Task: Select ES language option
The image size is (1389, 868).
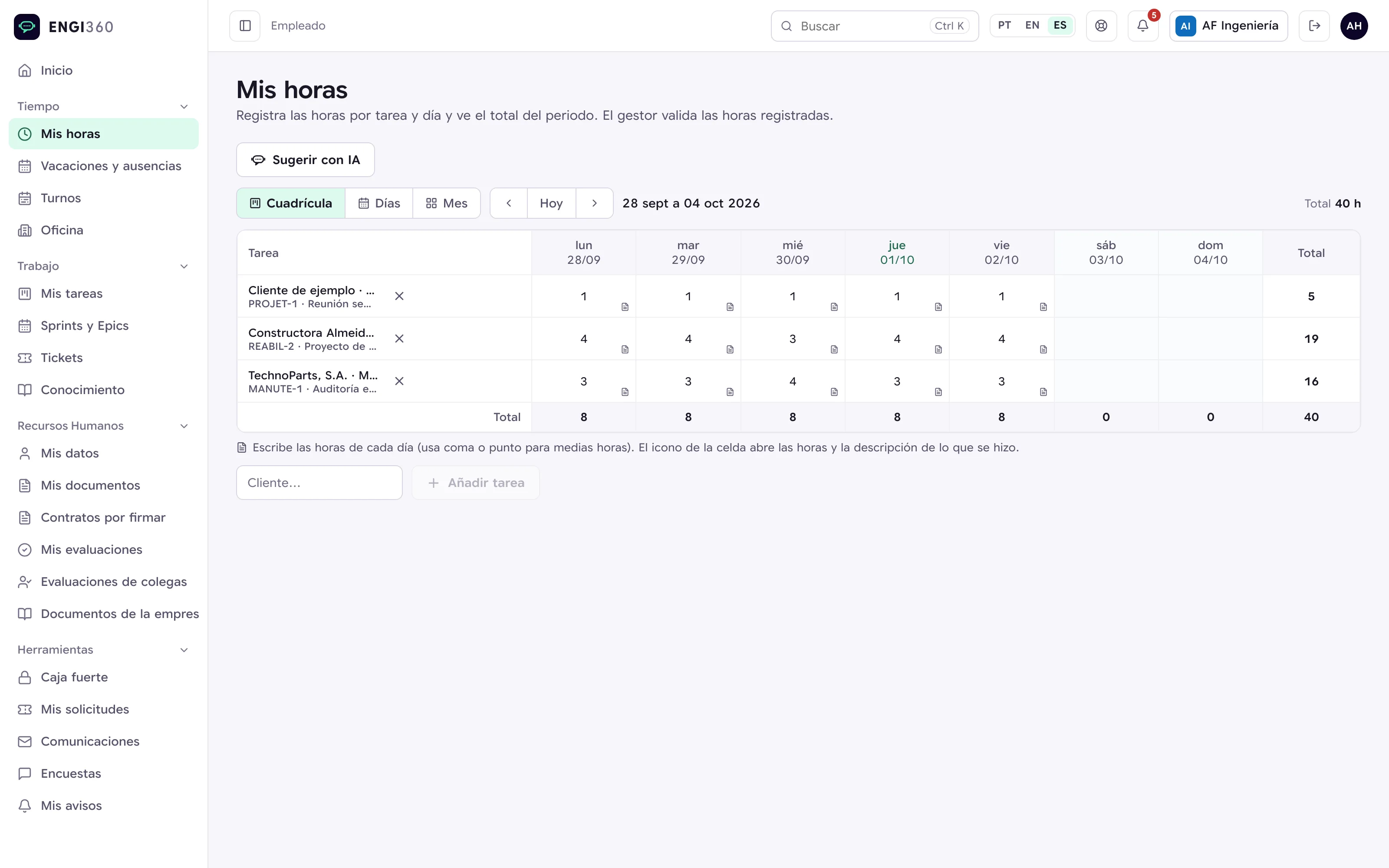Action: 1060,25
